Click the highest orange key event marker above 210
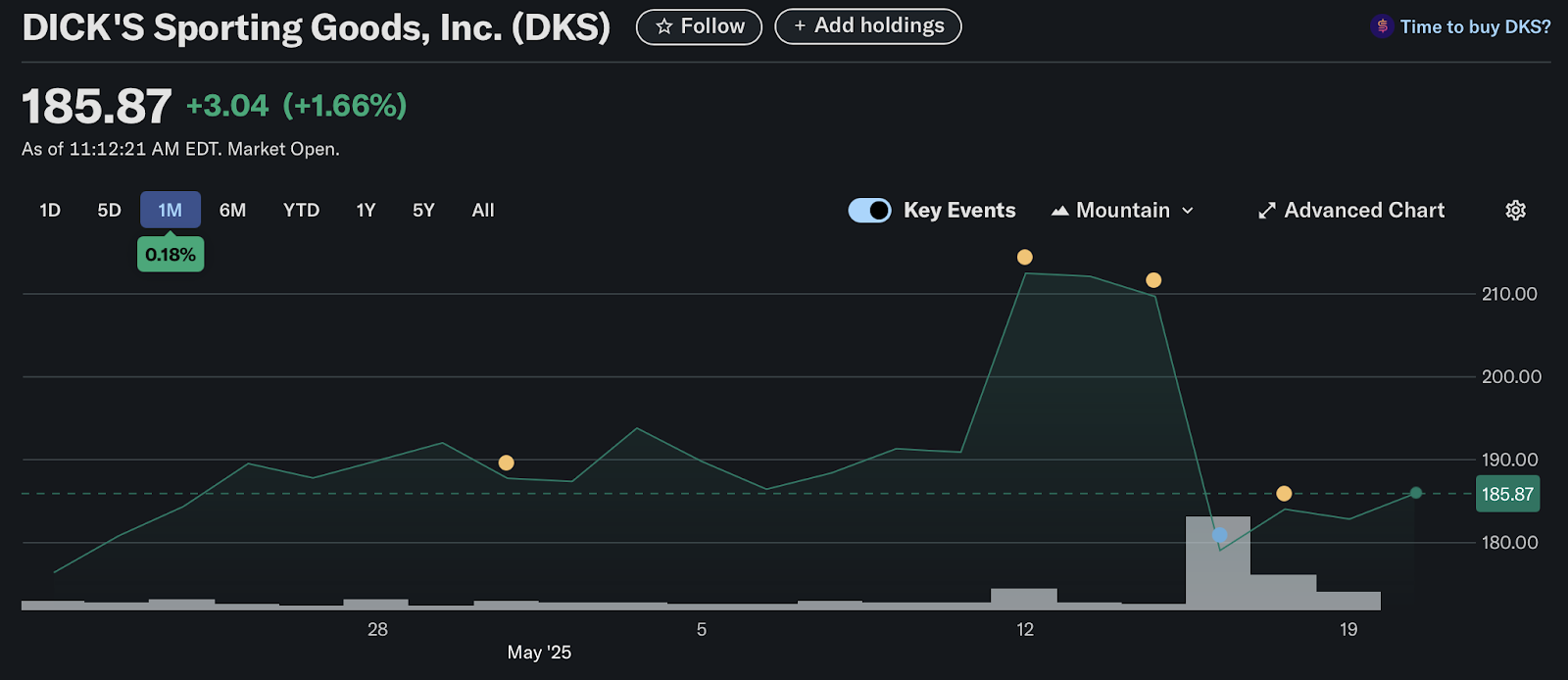 (x=1025, y=257)
